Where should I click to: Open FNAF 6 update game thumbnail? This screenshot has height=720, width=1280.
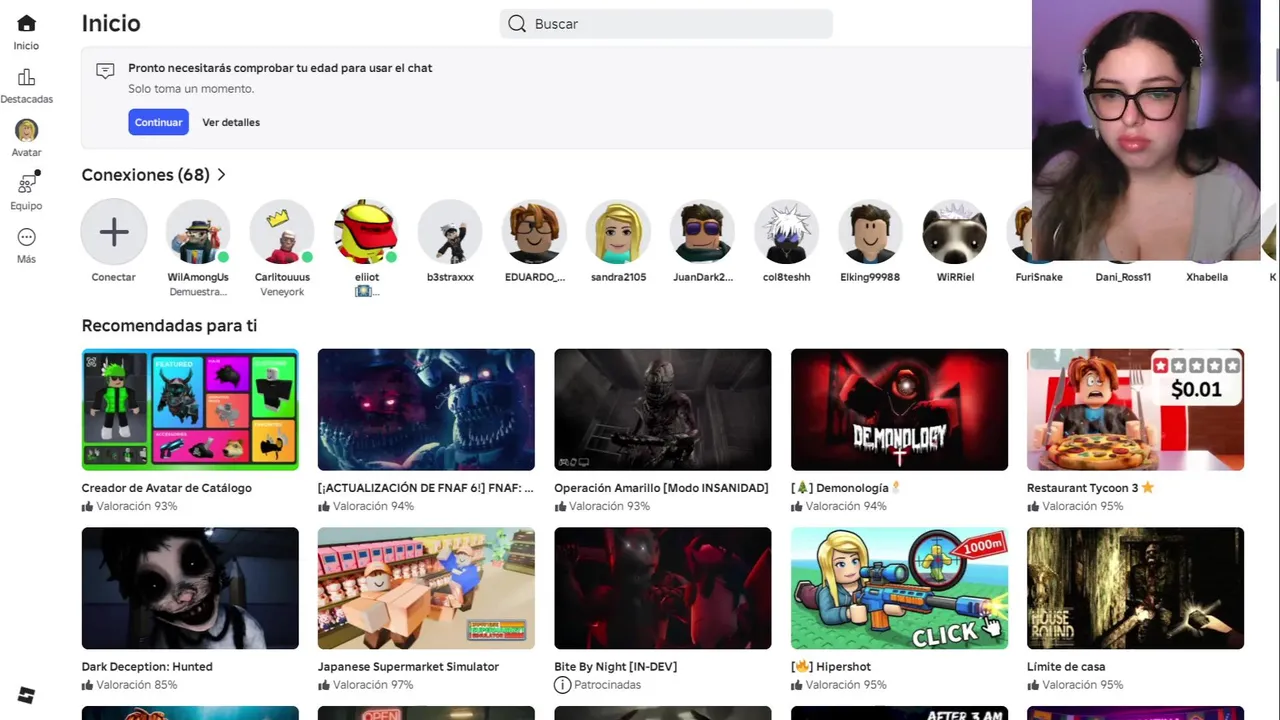tap(426, 409)
